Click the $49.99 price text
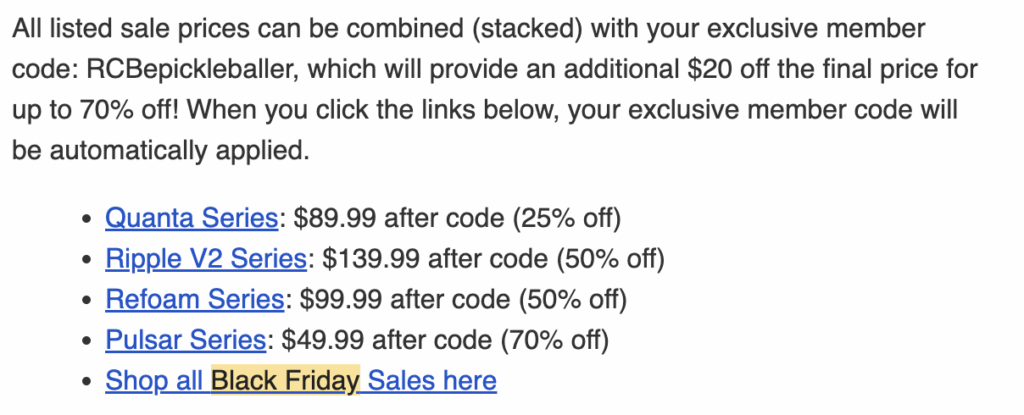Viewport: 1024px width, 415px height. pyautogui.click(x=322, y=340)
